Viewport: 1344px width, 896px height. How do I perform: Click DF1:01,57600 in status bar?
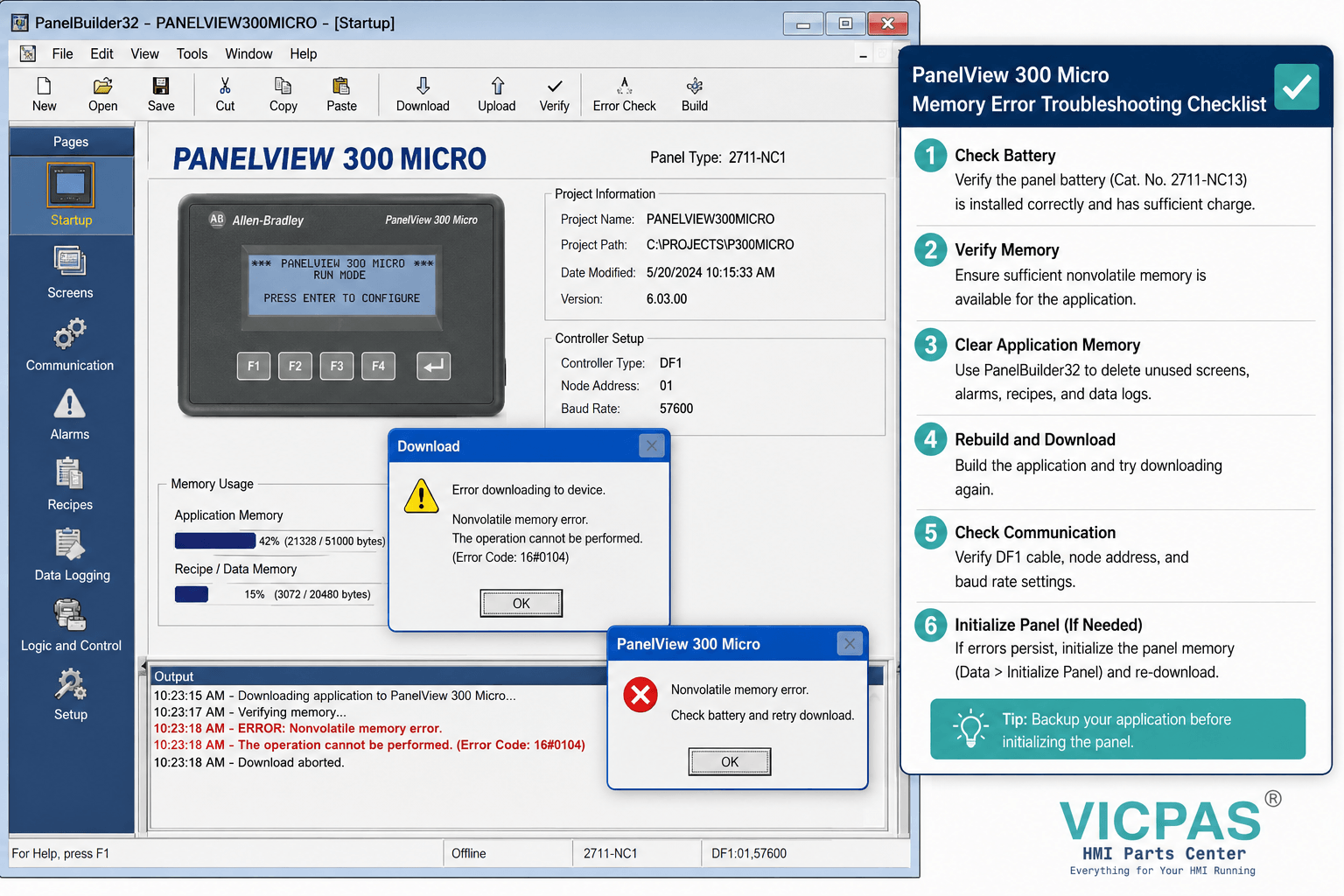(749, 853)
